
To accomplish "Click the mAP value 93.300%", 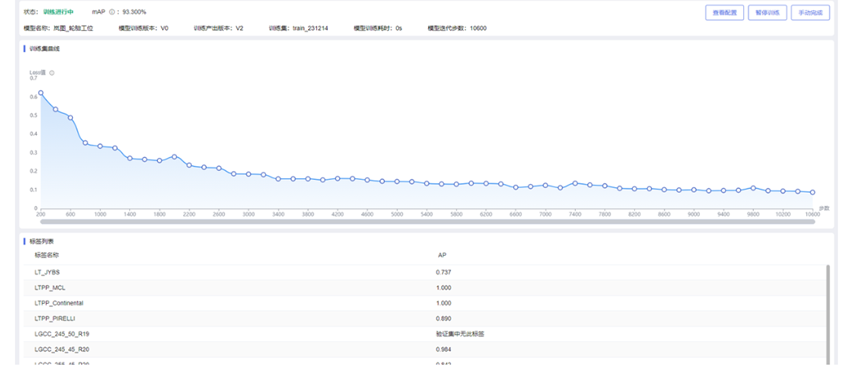I will (134, 12).
